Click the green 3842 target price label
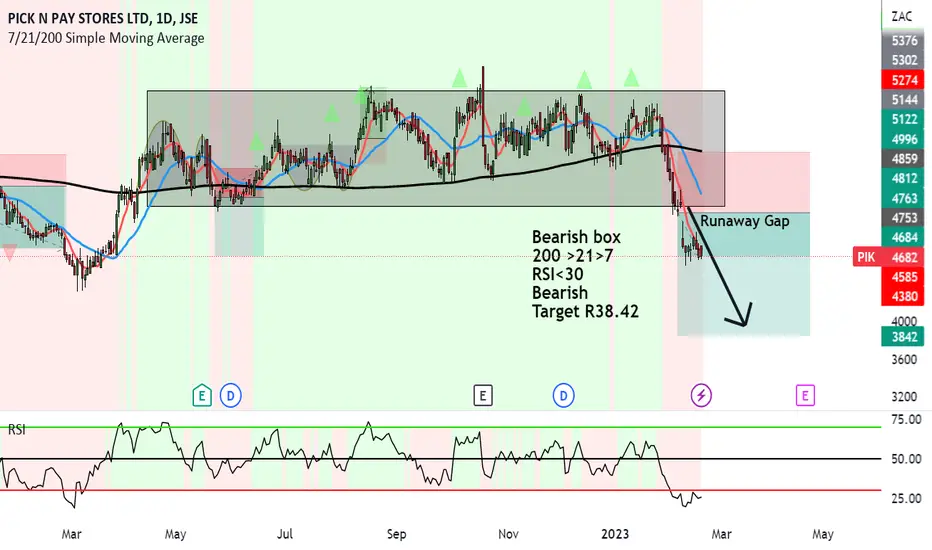Viewport: 932px width, 550px height. 904,337
